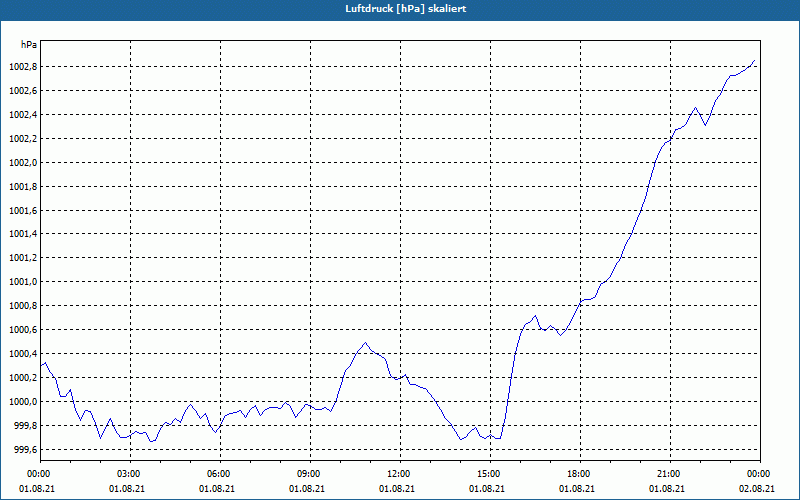Viewport: 800px width, 500px height.
Task: Click the 01.08.21 date under 03:00
Action: tap(127, 489)
